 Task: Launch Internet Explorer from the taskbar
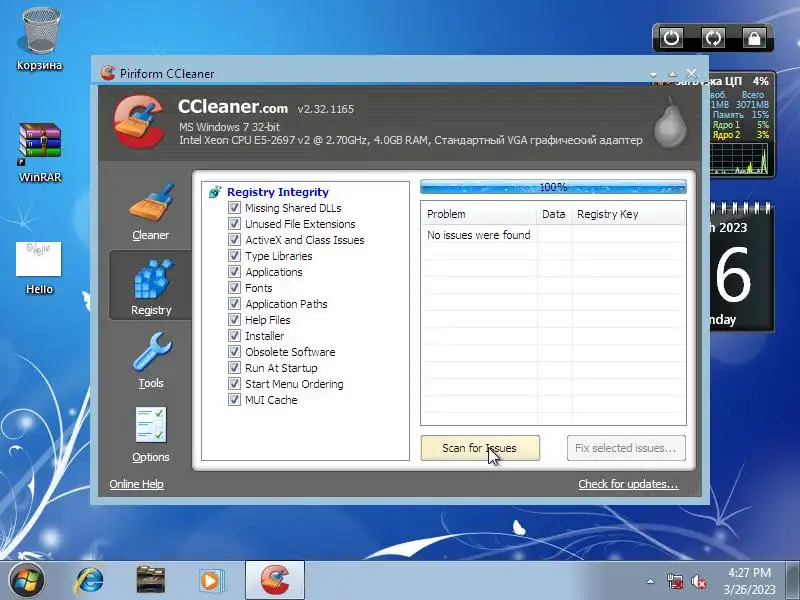90,580
